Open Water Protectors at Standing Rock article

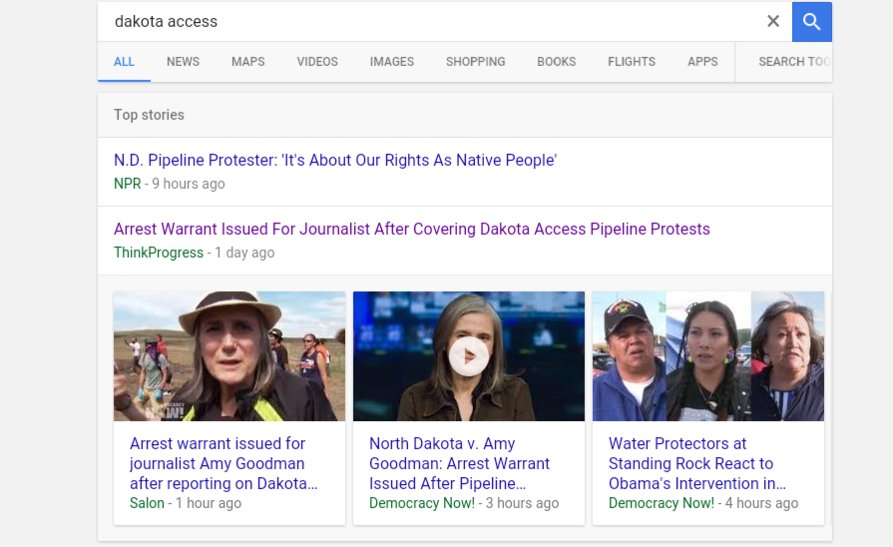point(696,463)
